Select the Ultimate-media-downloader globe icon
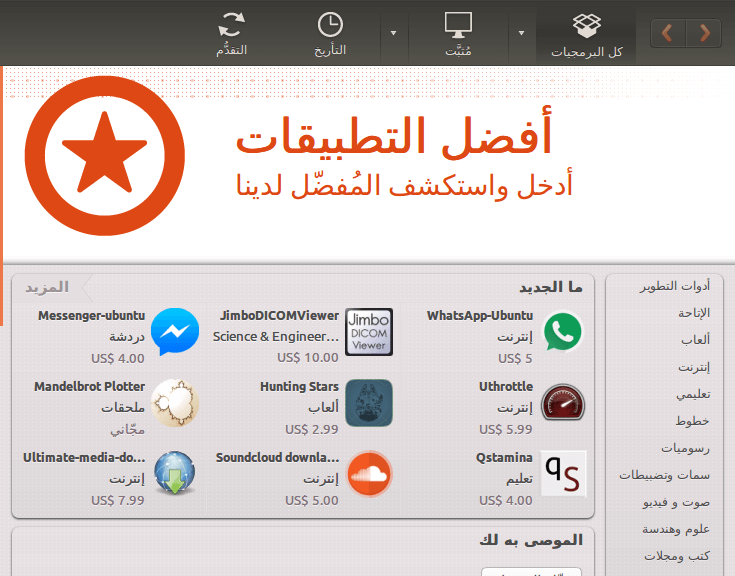This screenshot has width=735, height=576. [x=175, y=473]
